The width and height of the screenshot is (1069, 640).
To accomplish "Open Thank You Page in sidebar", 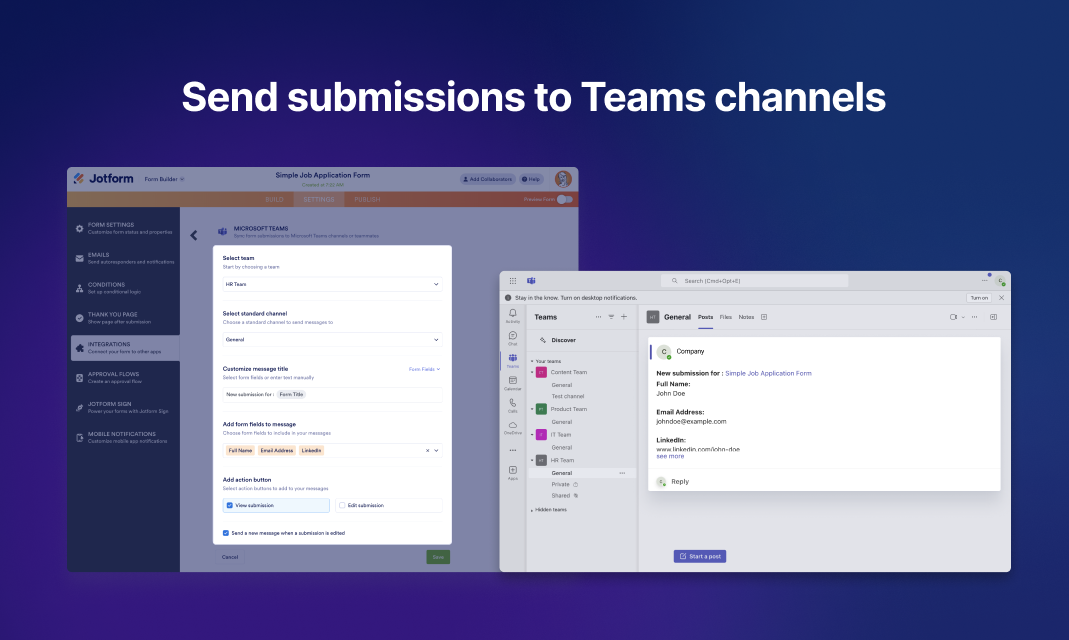I will tap(124, 318).
